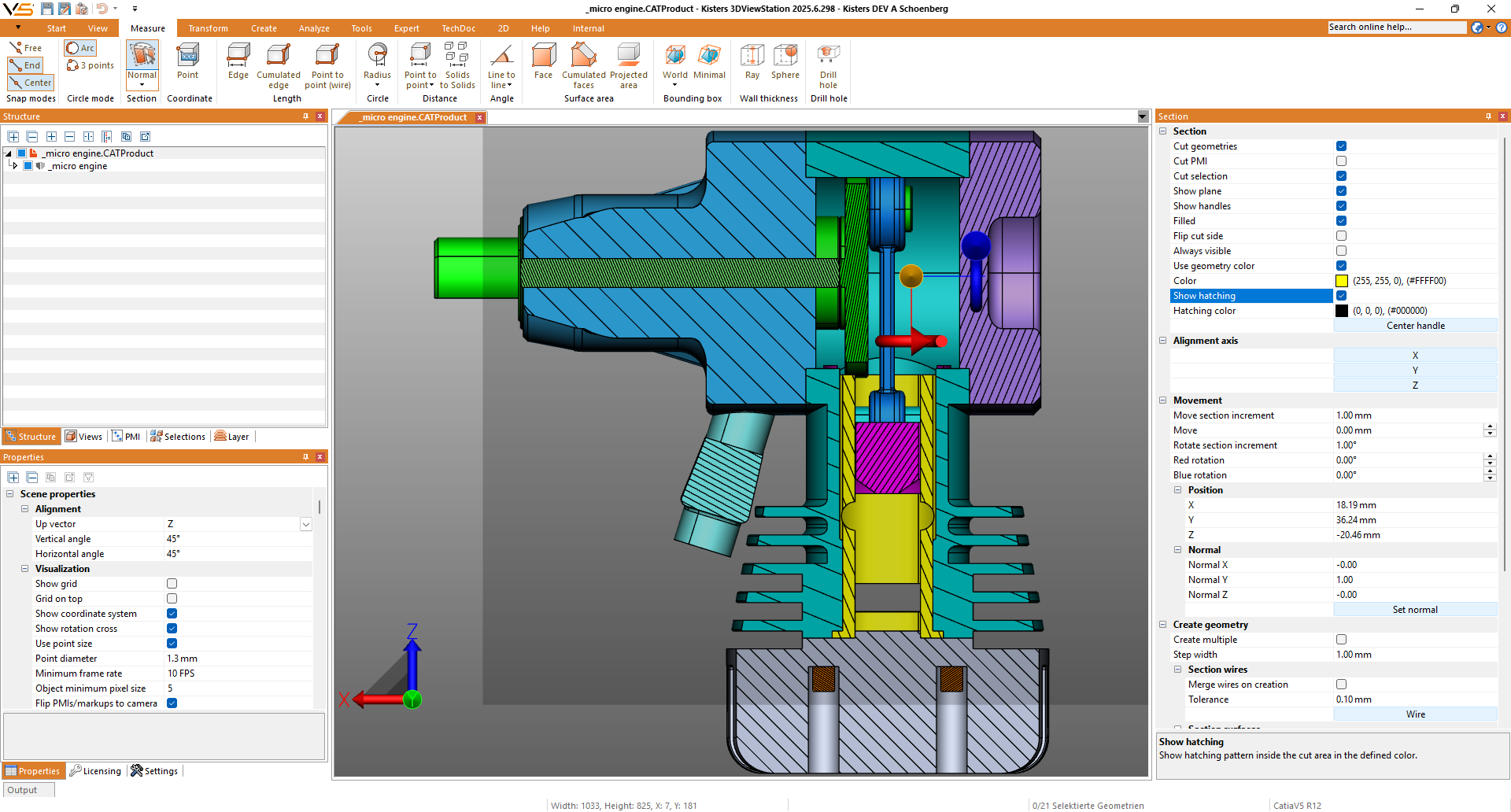Click the Search online help field
Viewport: 1511px width, 812px height.
point(1396,28)
